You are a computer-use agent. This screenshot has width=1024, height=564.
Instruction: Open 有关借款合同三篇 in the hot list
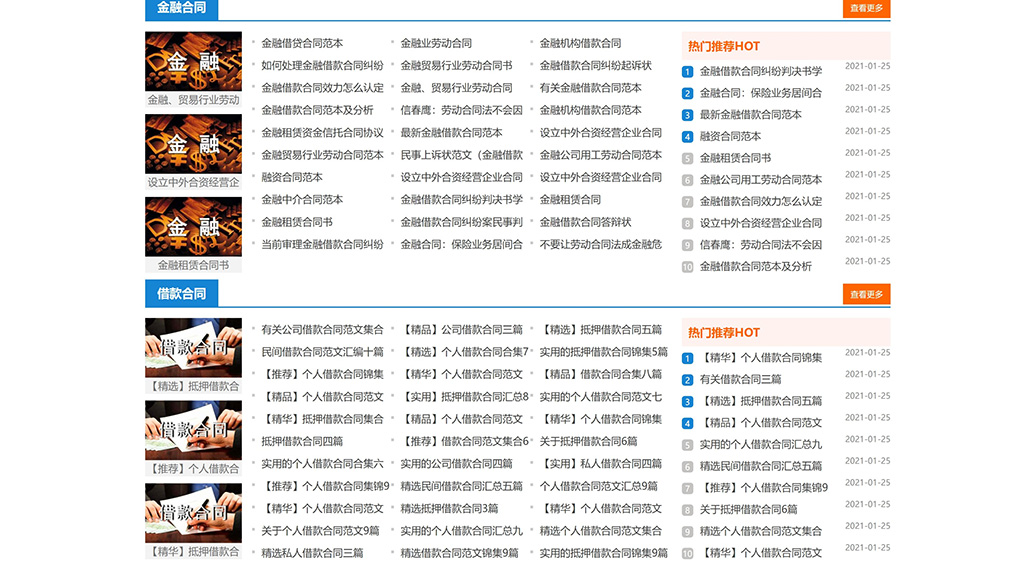pyautogui.click(x=740, y=380)
